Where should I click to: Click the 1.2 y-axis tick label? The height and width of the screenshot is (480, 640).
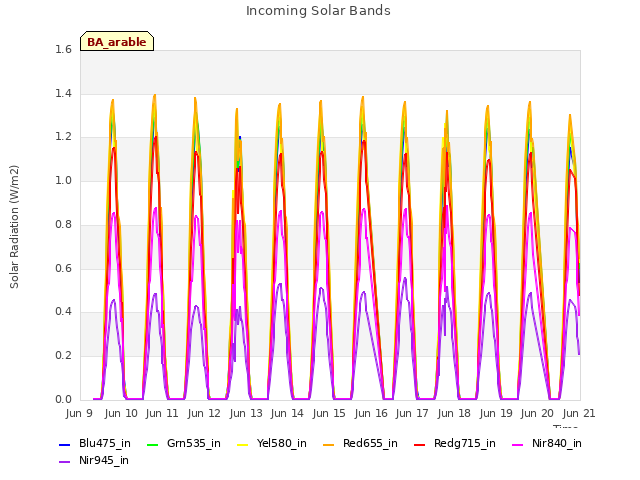pos(63,137)
